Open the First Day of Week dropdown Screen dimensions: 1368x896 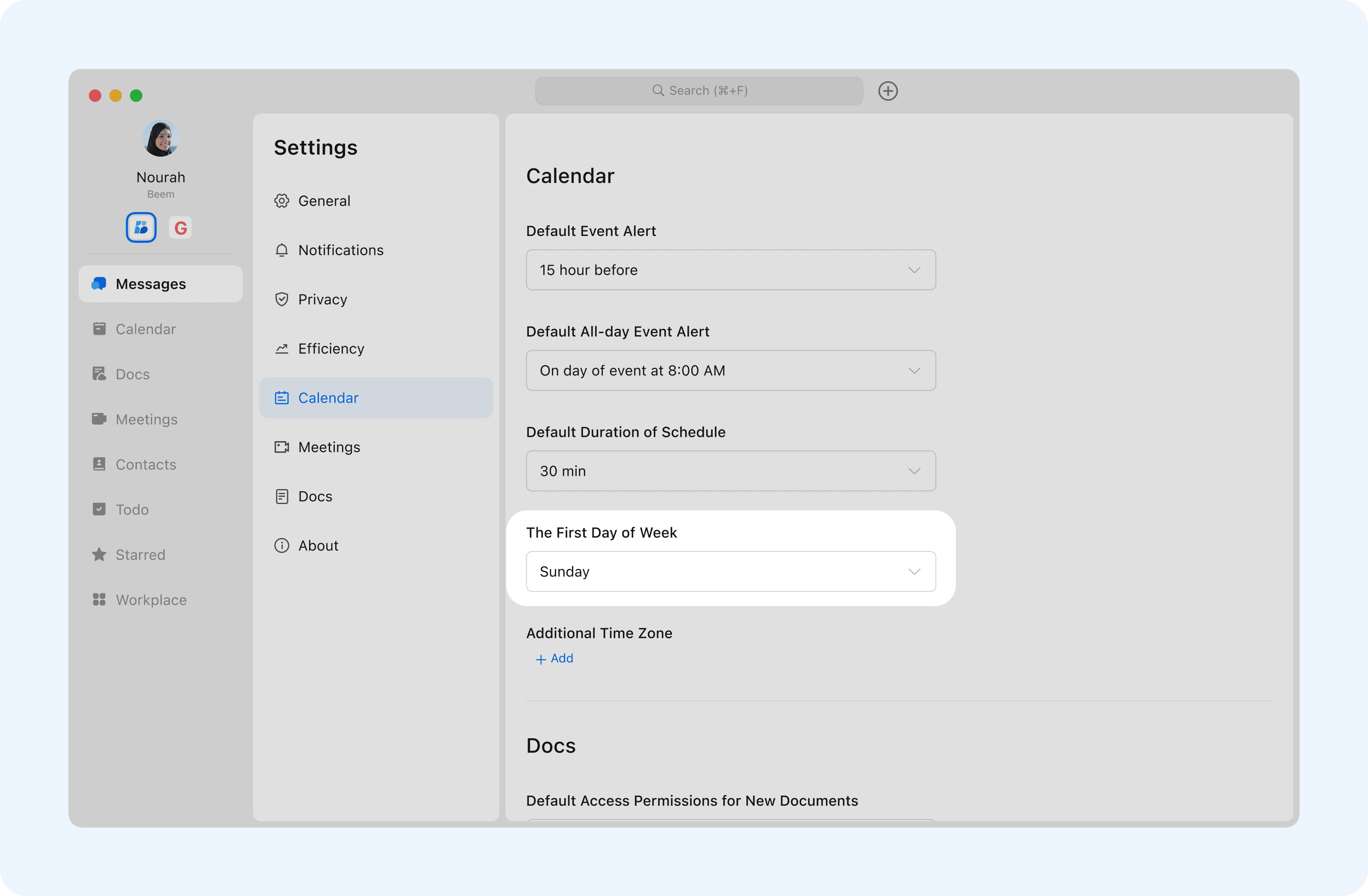(730, 571)
